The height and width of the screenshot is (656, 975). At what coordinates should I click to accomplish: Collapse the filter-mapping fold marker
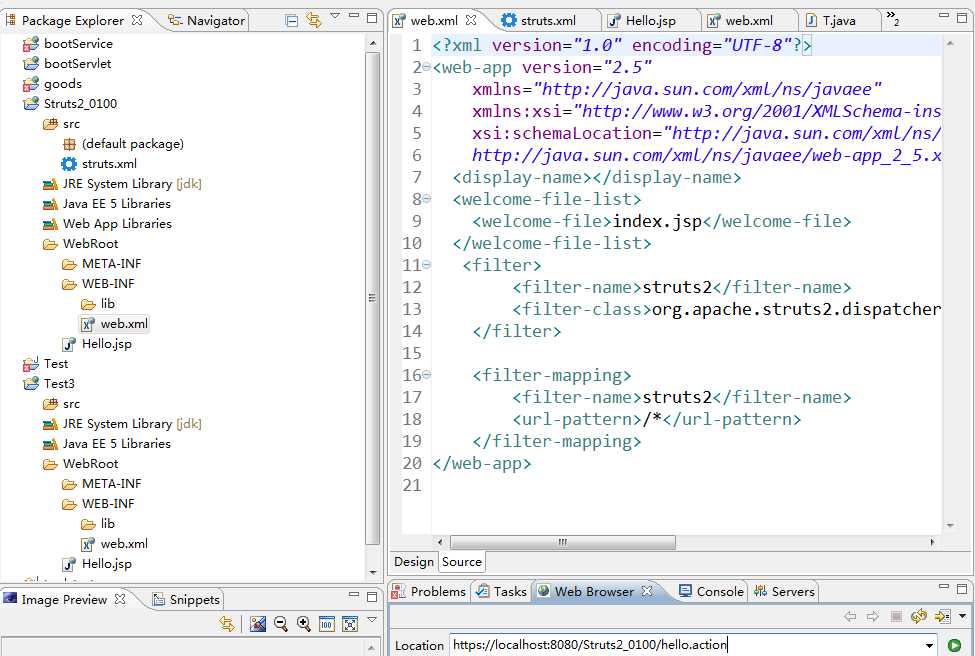coord(427,375)
